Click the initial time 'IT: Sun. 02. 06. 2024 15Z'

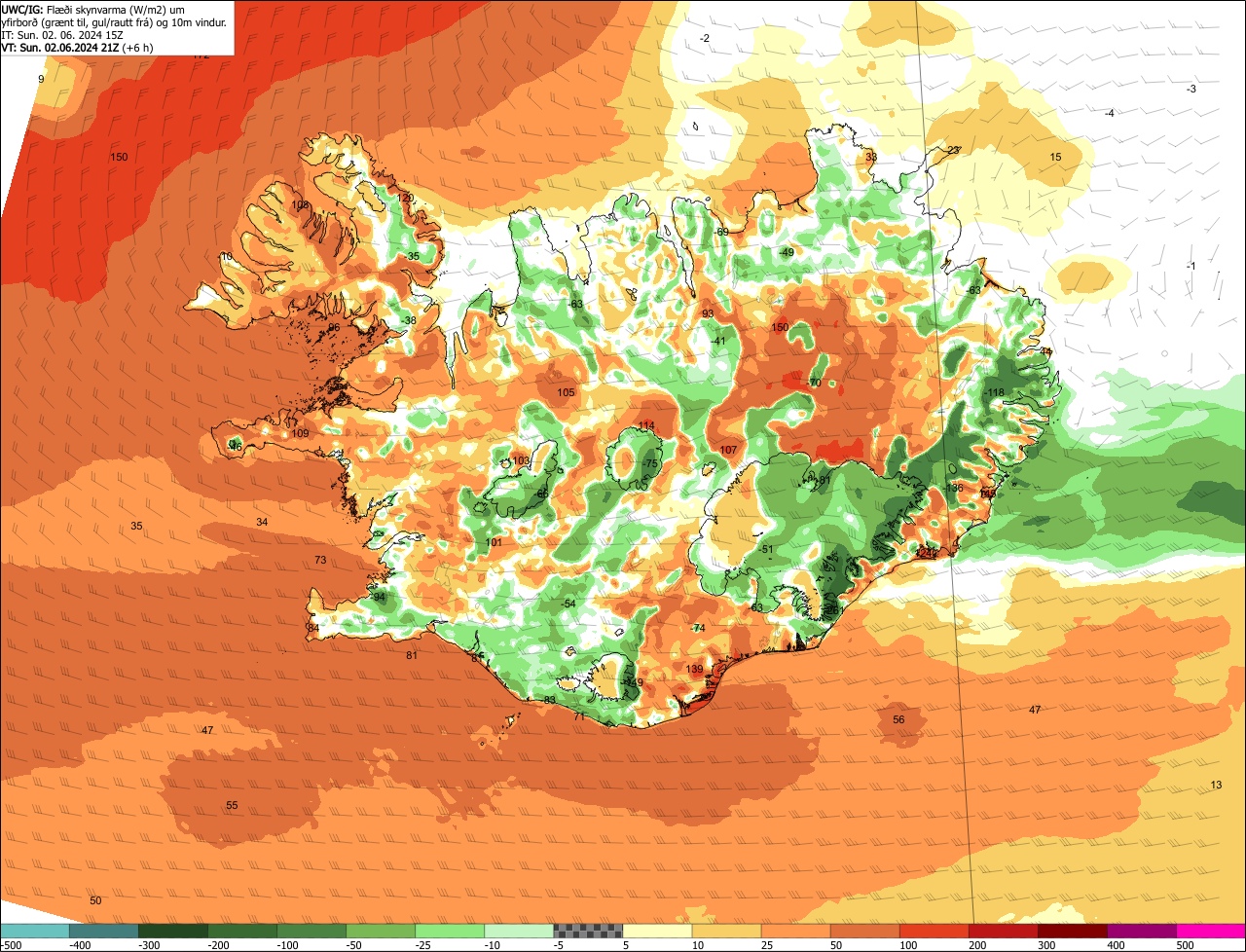[x=63, y=34]
